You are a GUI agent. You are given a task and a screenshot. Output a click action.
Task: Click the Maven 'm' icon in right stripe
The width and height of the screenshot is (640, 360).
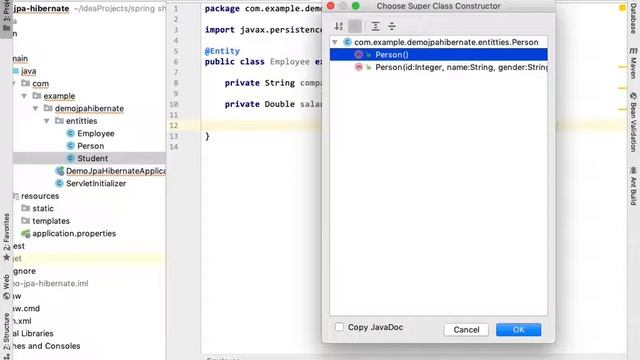click(x=633, y=51)
